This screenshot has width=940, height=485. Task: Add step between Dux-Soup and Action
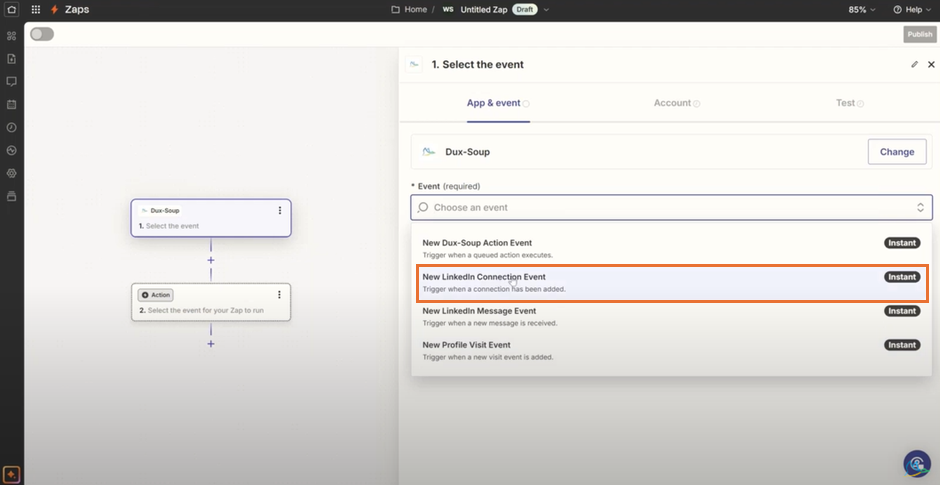click(211, 260)
